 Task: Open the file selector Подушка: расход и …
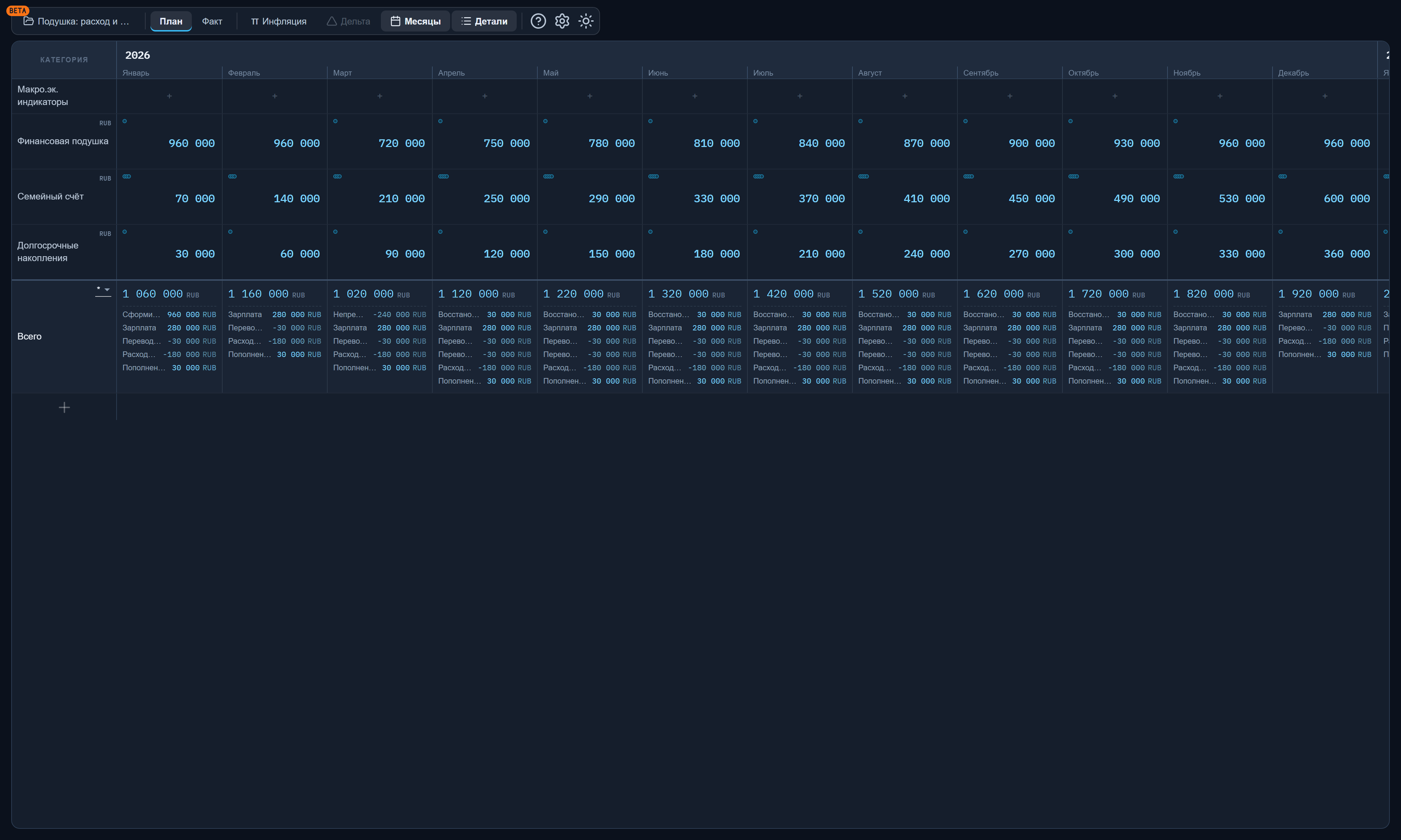pos(76,21)
